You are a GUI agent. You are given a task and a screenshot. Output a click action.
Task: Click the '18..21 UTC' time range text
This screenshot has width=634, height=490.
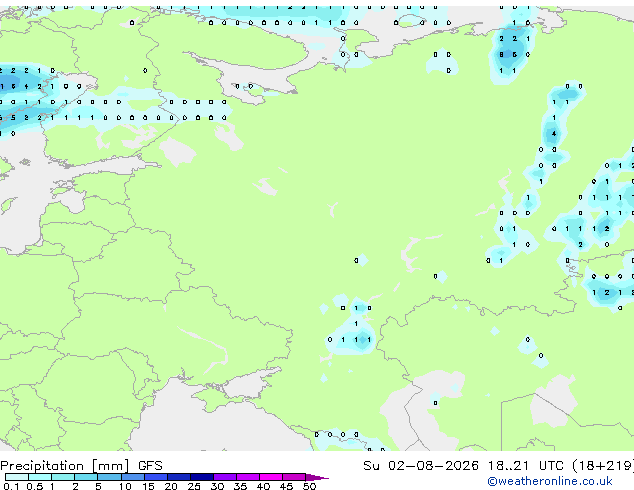point(525,466)
